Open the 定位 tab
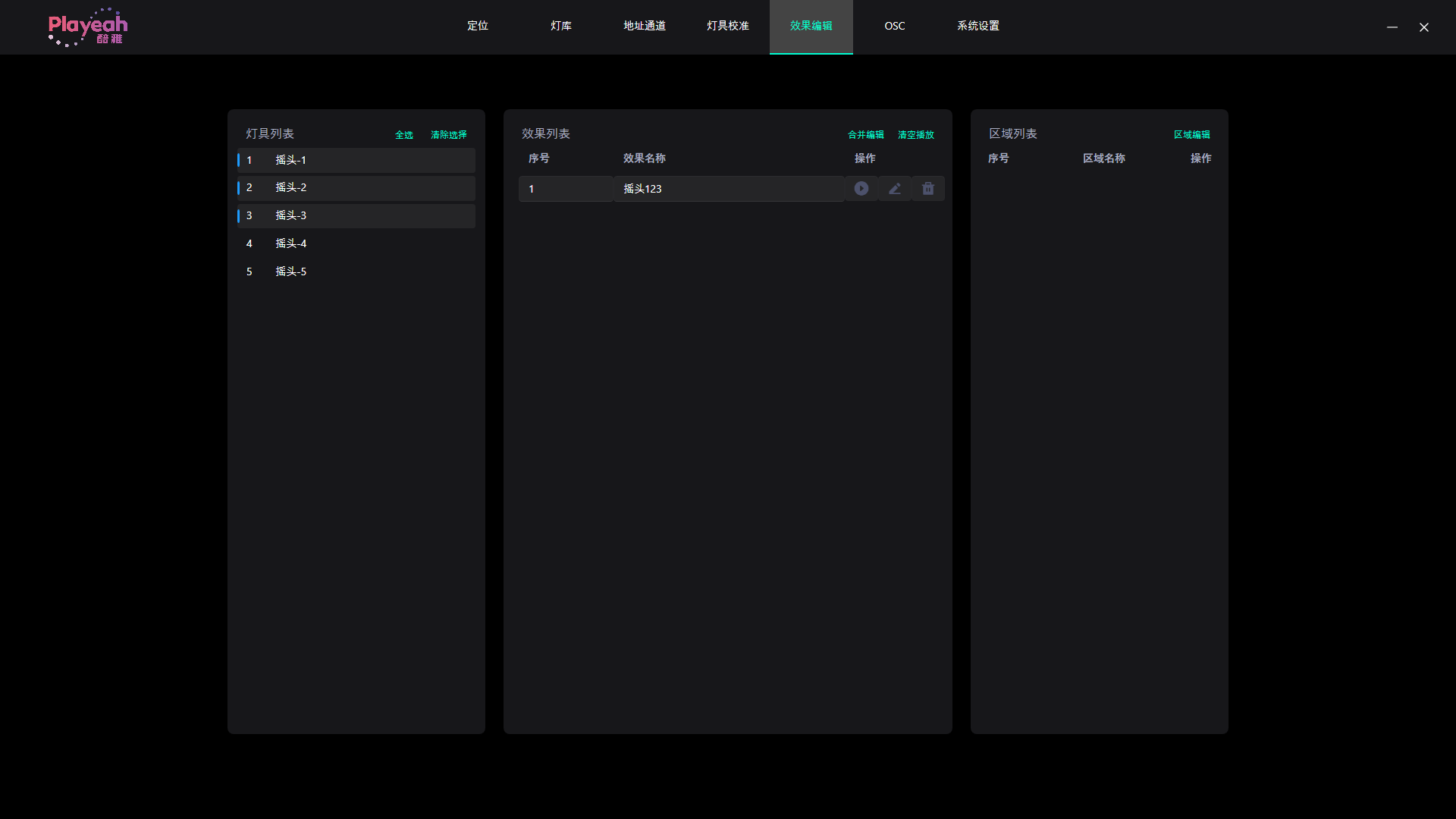Image resolution: width=1456 pixels, height=819 pixels. 478,26
